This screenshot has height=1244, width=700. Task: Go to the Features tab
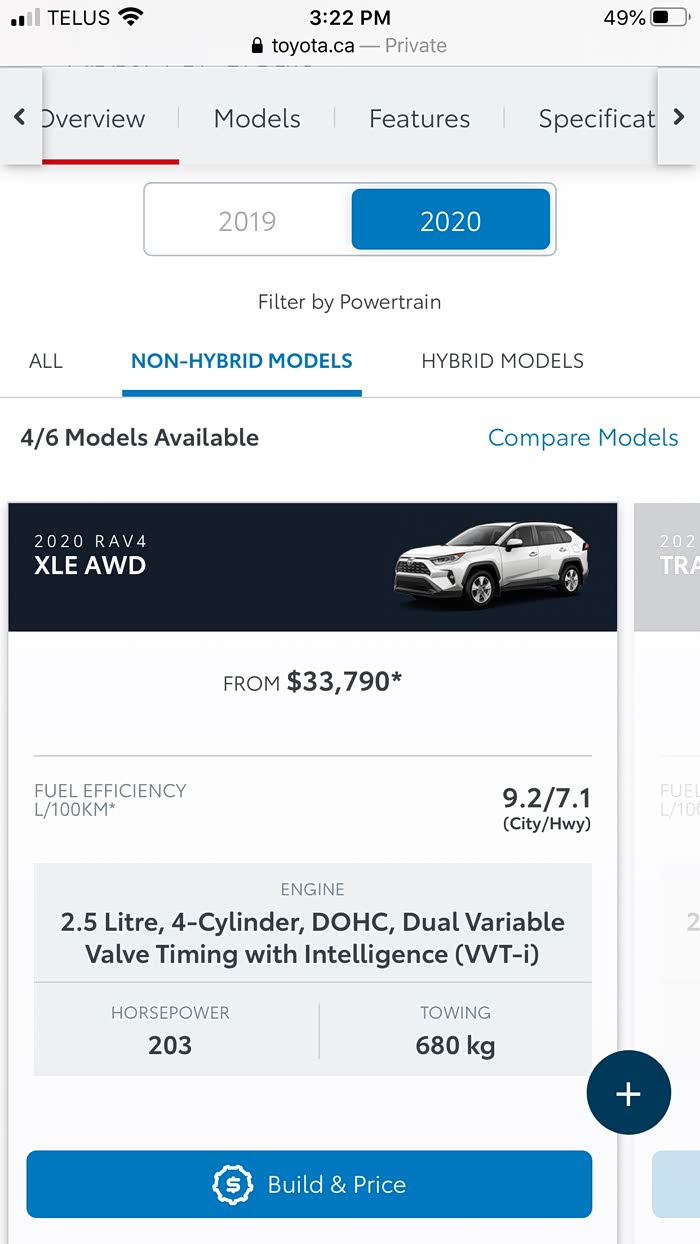pos(419,119)
